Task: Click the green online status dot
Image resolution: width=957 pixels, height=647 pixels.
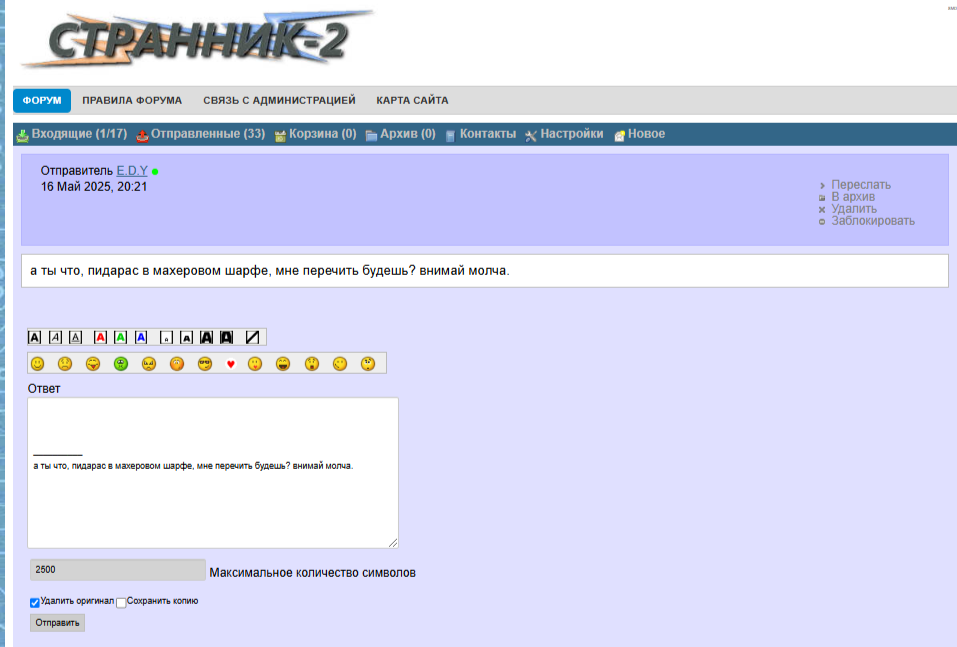Action: [155, 172]
